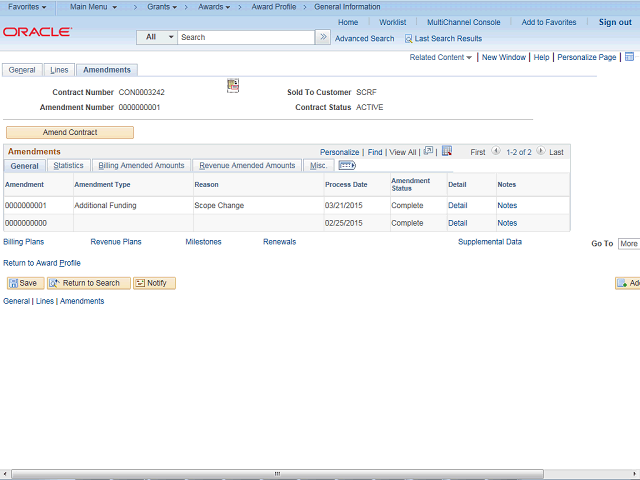
Task: Open the Milestones link
Action: (x=203, y=242)
